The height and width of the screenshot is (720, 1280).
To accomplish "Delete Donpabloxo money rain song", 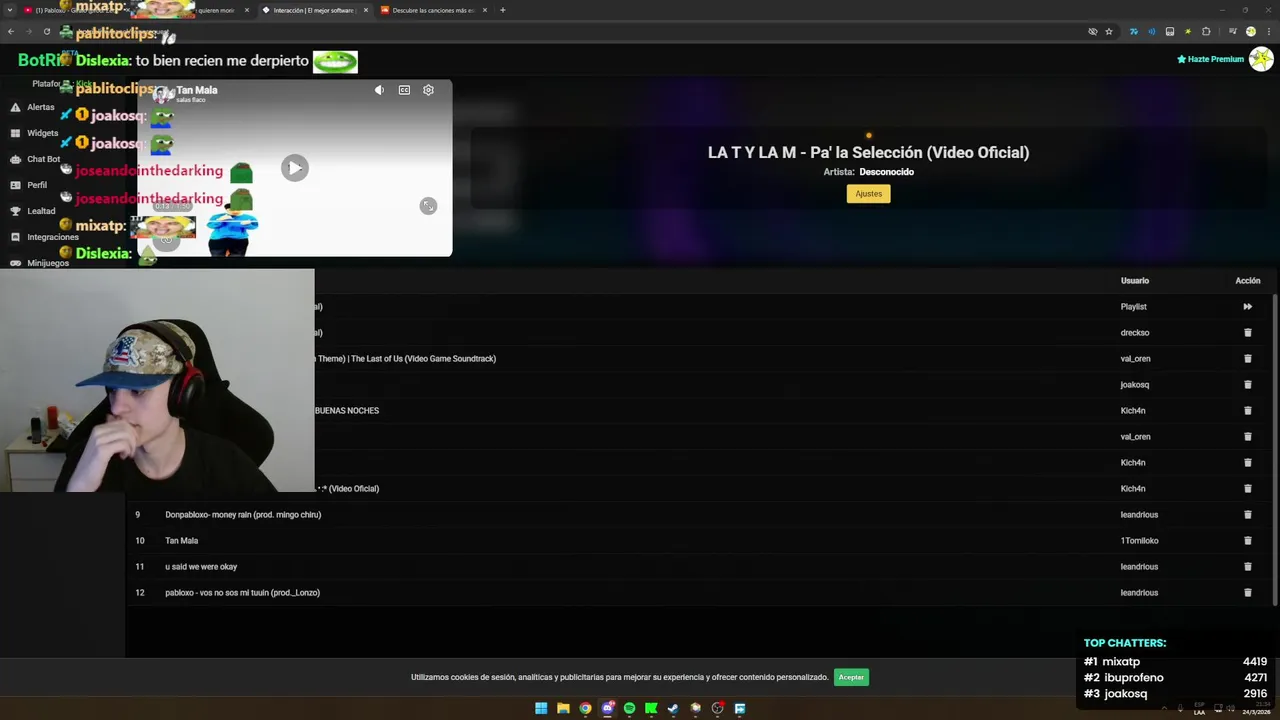I will coord(1247,515).
